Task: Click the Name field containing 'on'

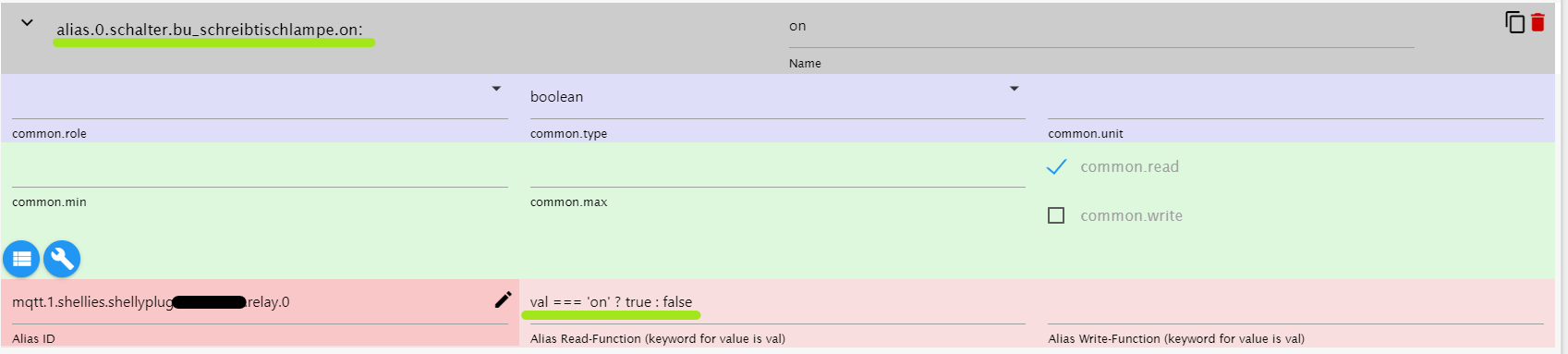Action: coord(1101,28)
